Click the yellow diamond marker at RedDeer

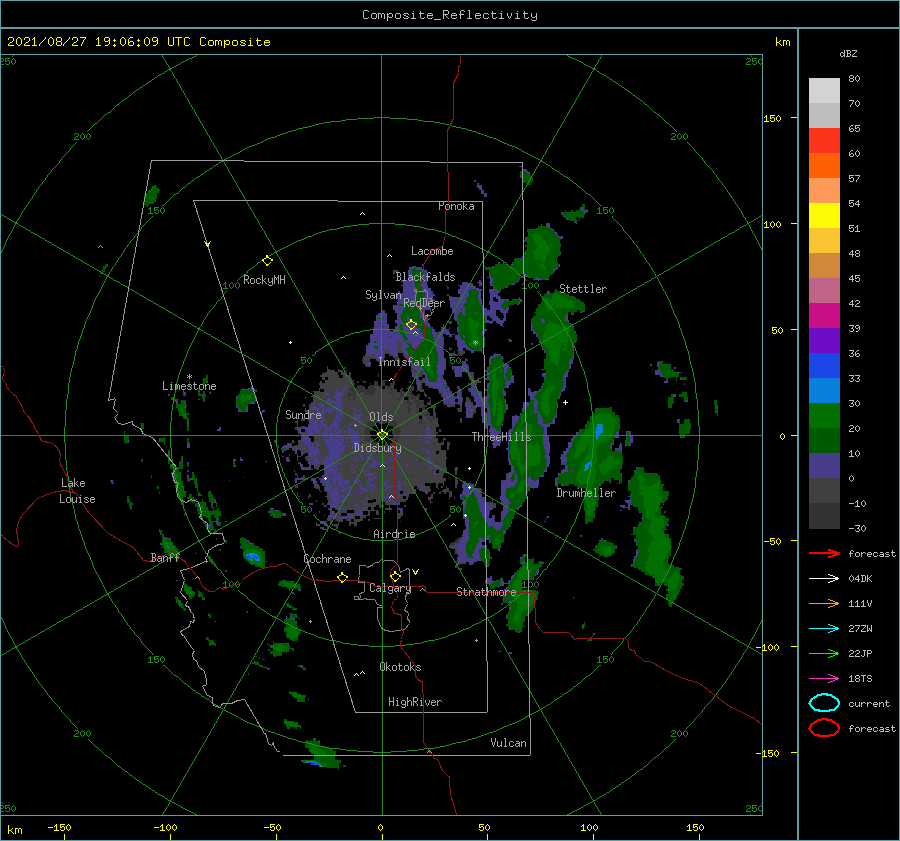(411, 325)
